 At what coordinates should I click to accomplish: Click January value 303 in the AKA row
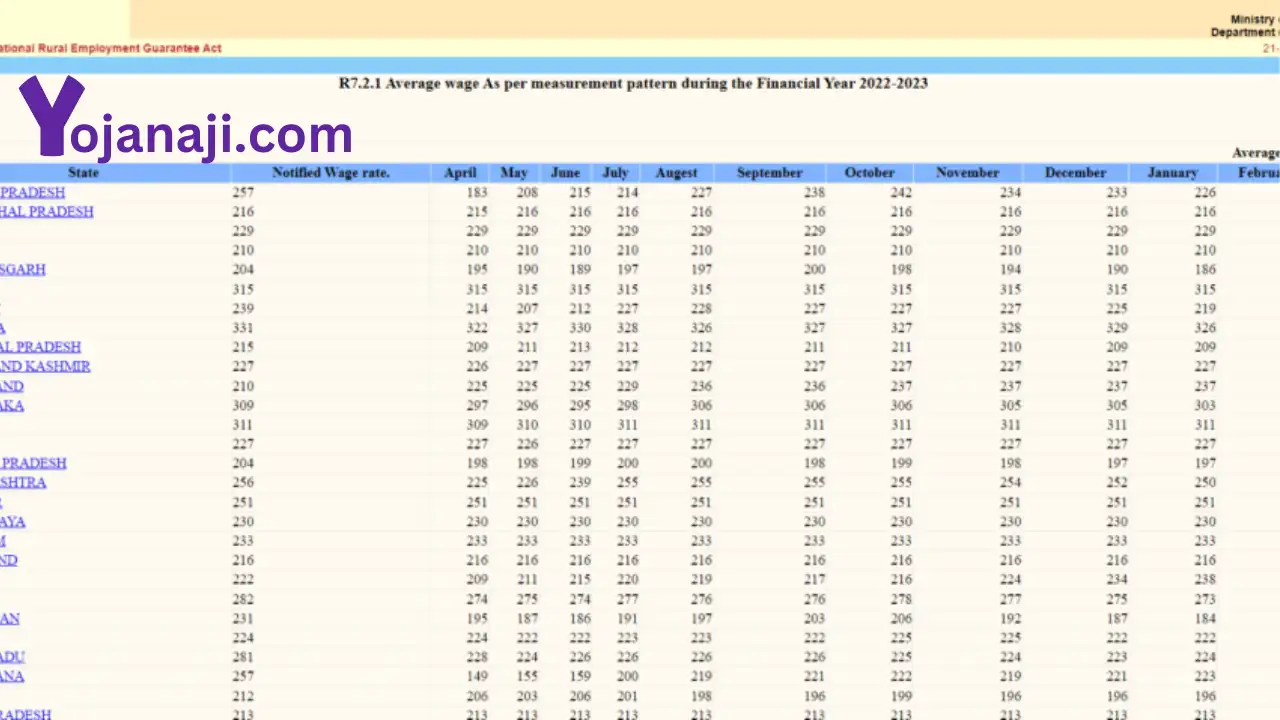(1205, 406)
